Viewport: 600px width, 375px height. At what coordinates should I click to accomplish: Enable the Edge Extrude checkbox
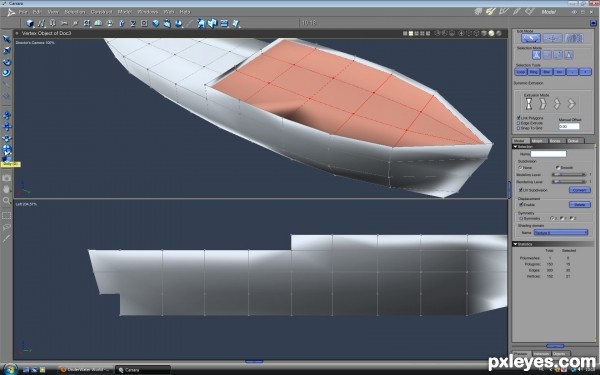click(x=518, y=123)
